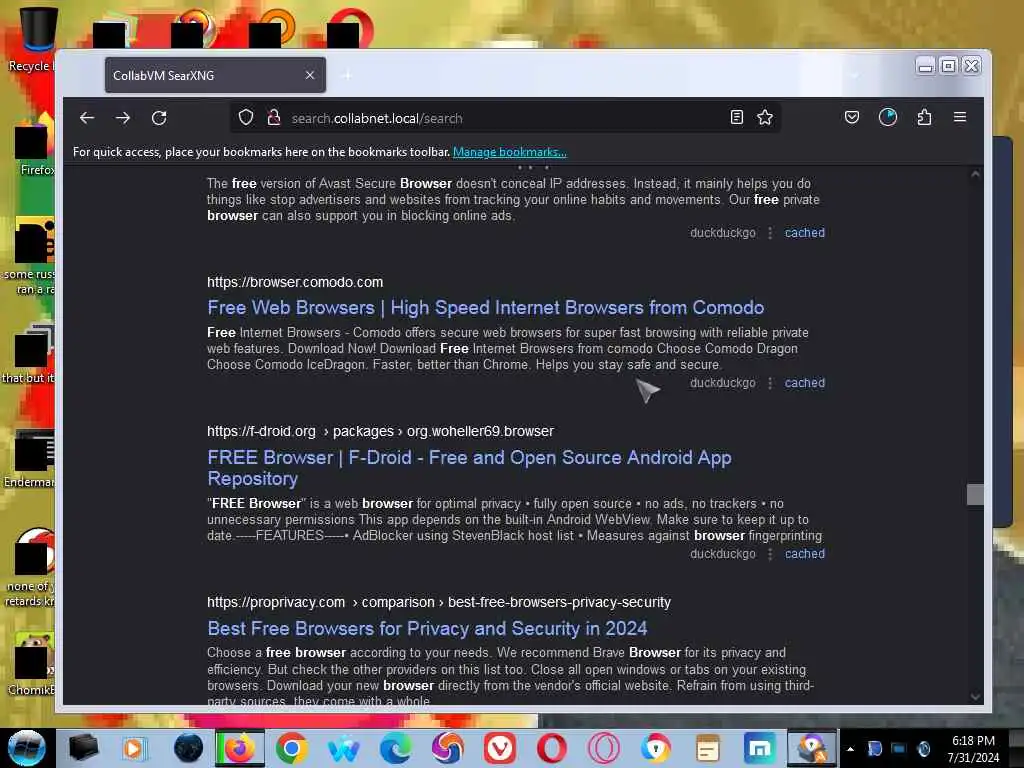The image size is (1024, 768).
Task: Launch Google Chrome from taskbar
Action: tap(292, 748)
